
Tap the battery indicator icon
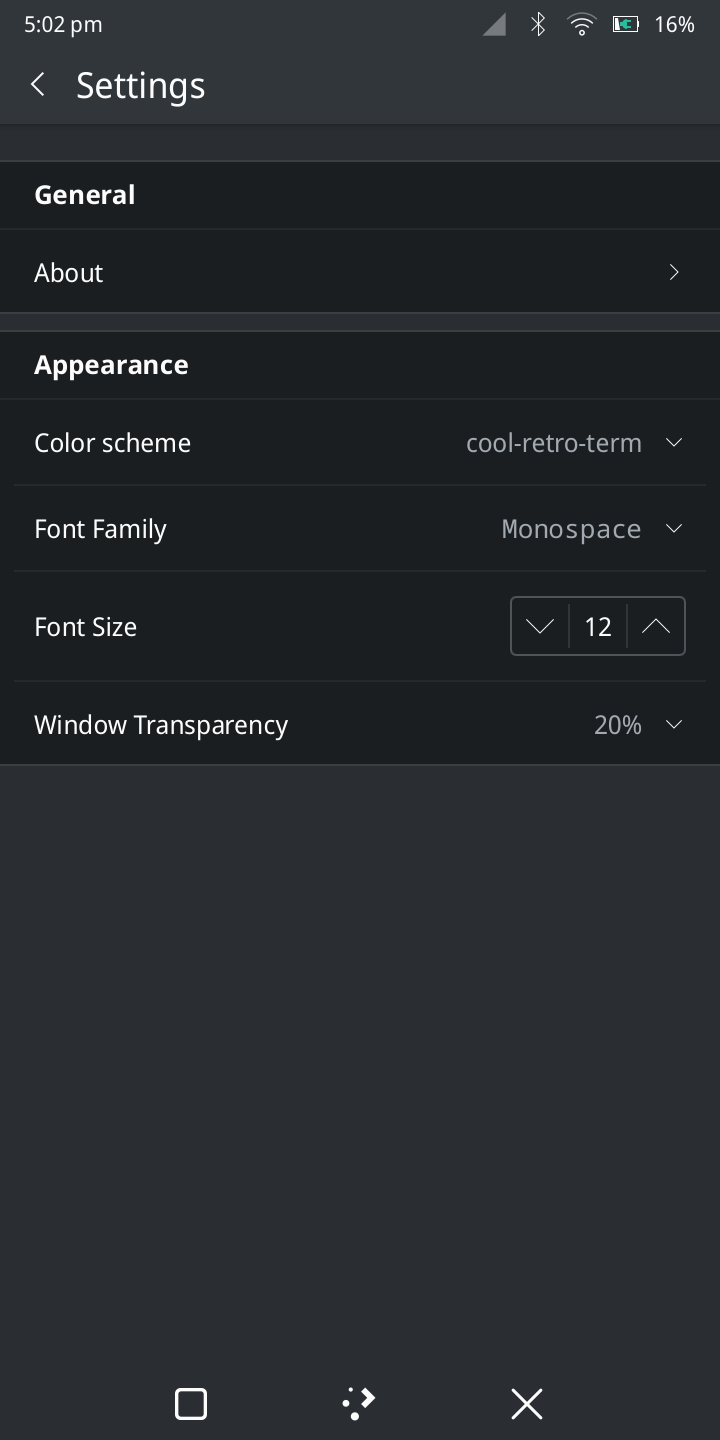(x=626, y=25)
